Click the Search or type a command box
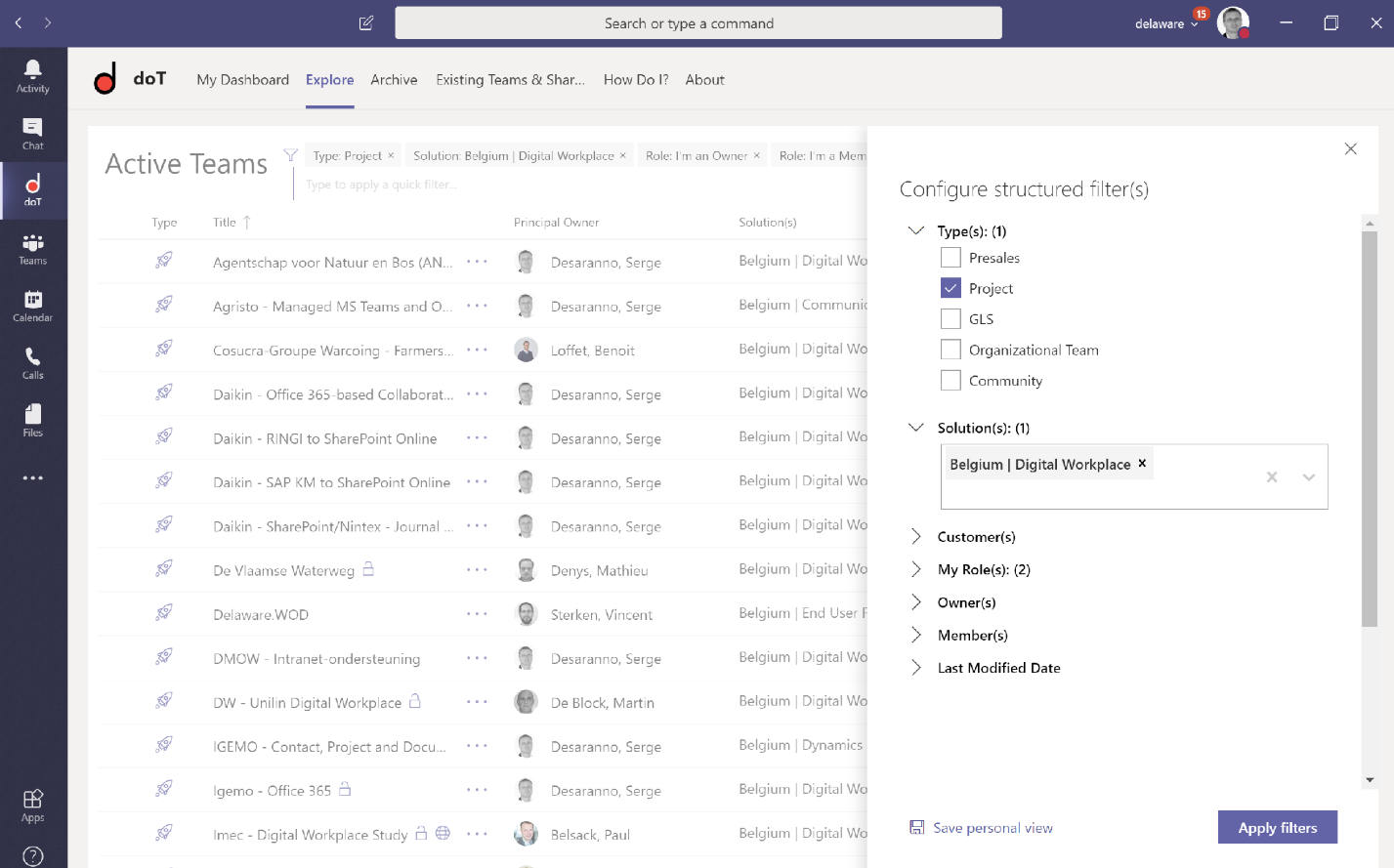This screenshot has height=868, width=1394. [697, 23]
